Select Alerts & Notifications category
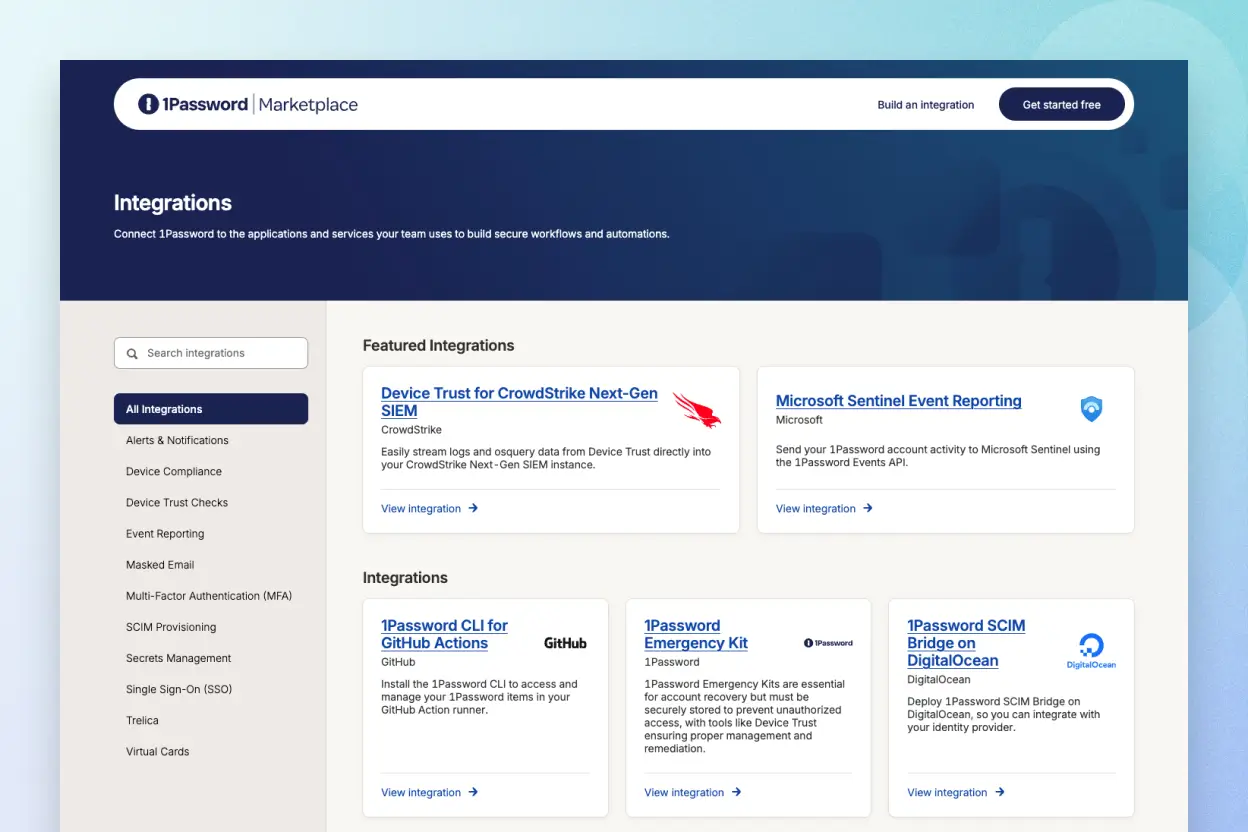1248x832 pixels. click(211, 440)
